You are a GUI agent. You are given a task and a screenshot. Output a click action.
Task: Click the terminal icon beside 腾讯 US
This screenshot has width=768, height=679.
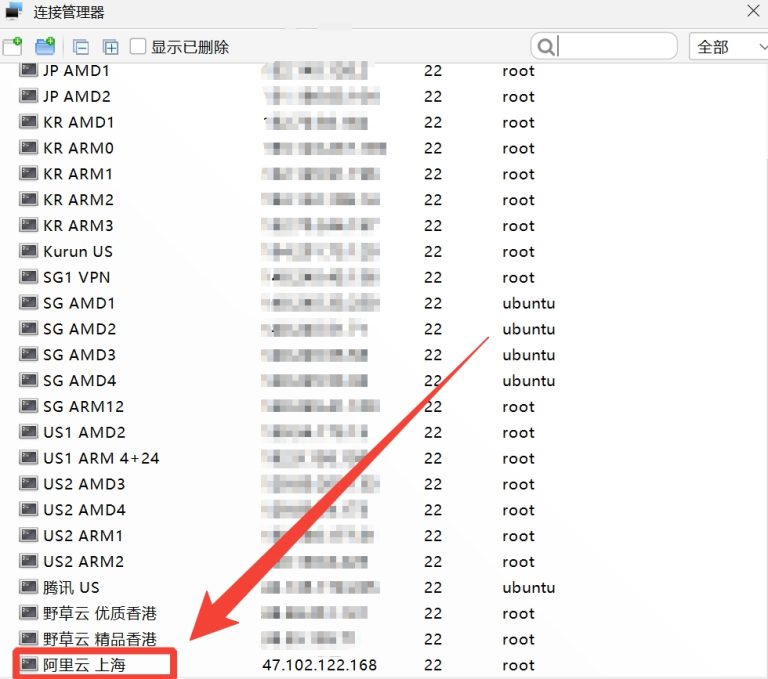coord(28,588)
